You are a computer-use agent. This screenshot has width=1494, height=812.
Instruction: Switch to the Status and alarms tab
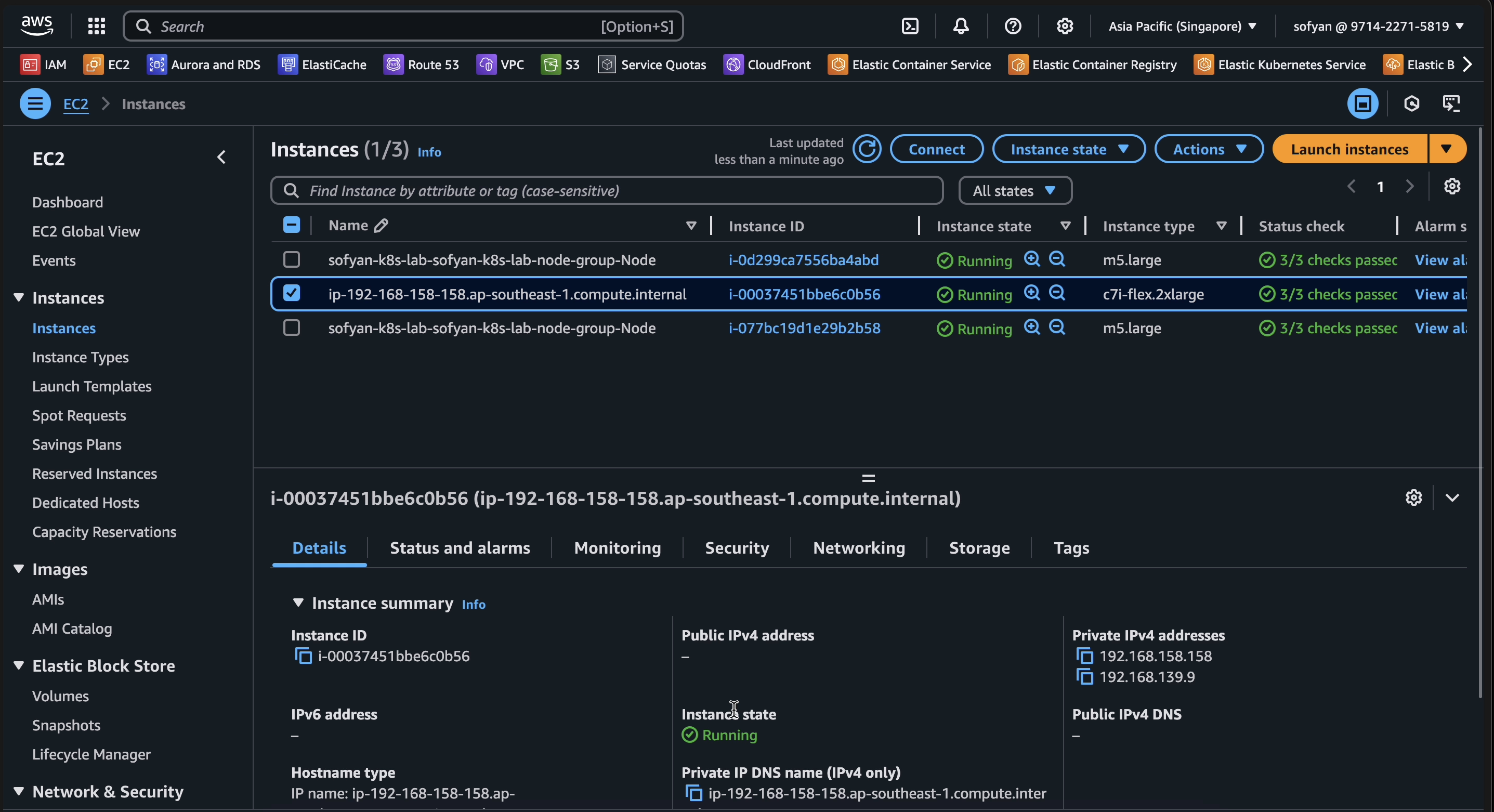click(460, 548)
